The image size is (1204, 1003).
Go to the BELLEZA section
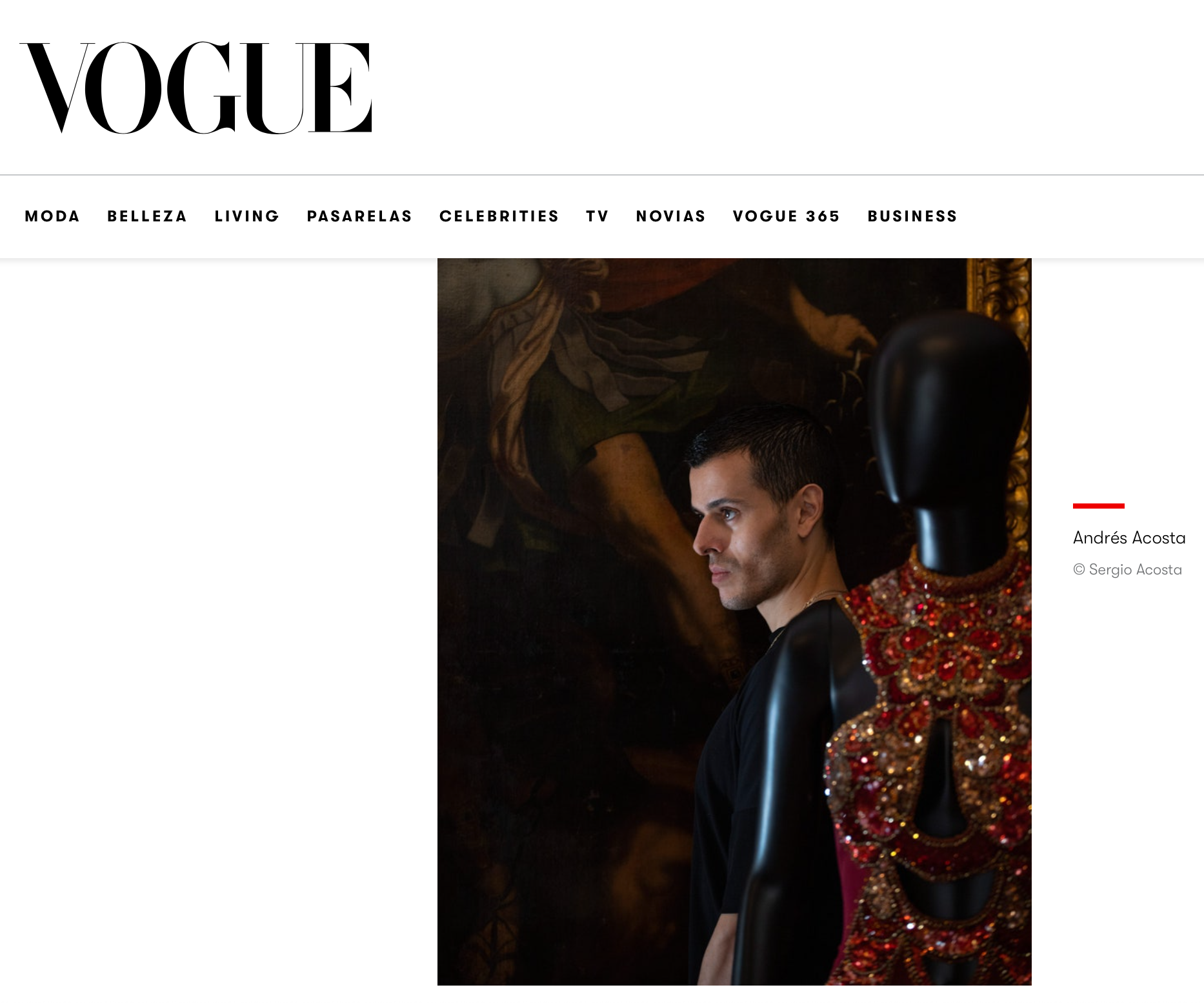coord(147,216)
